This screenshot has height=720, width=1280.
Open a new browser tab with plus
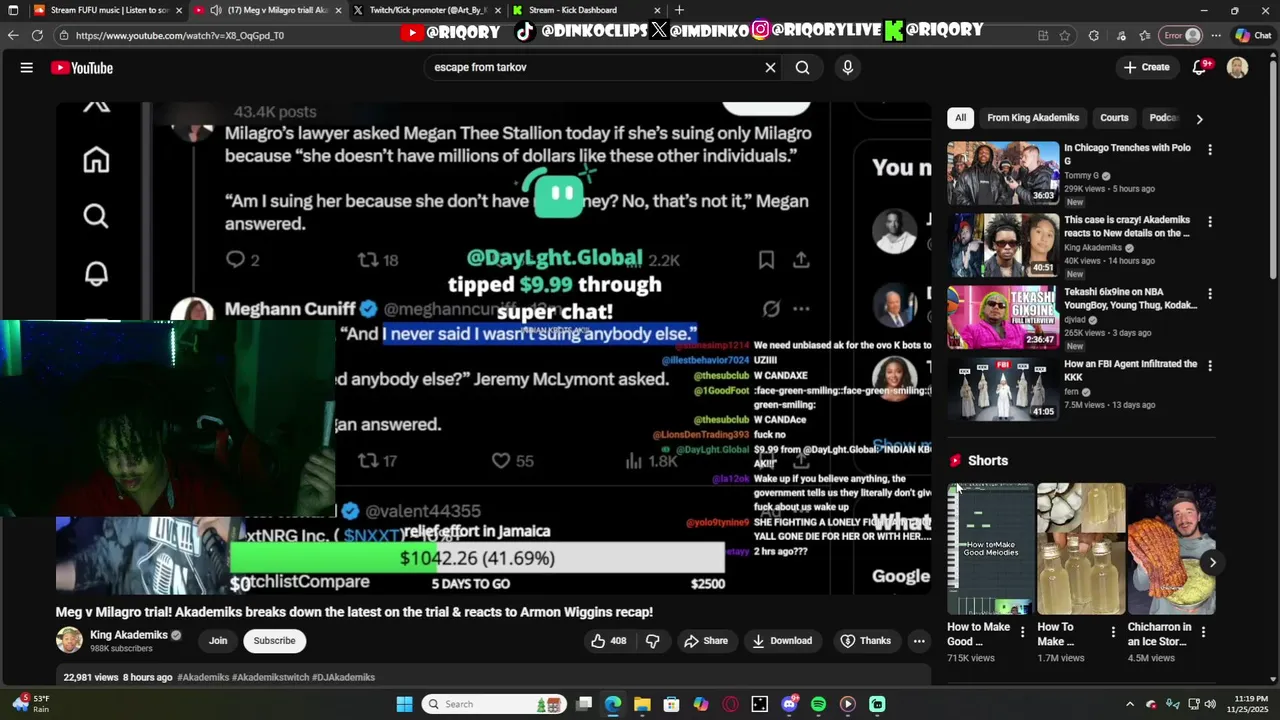679,10
